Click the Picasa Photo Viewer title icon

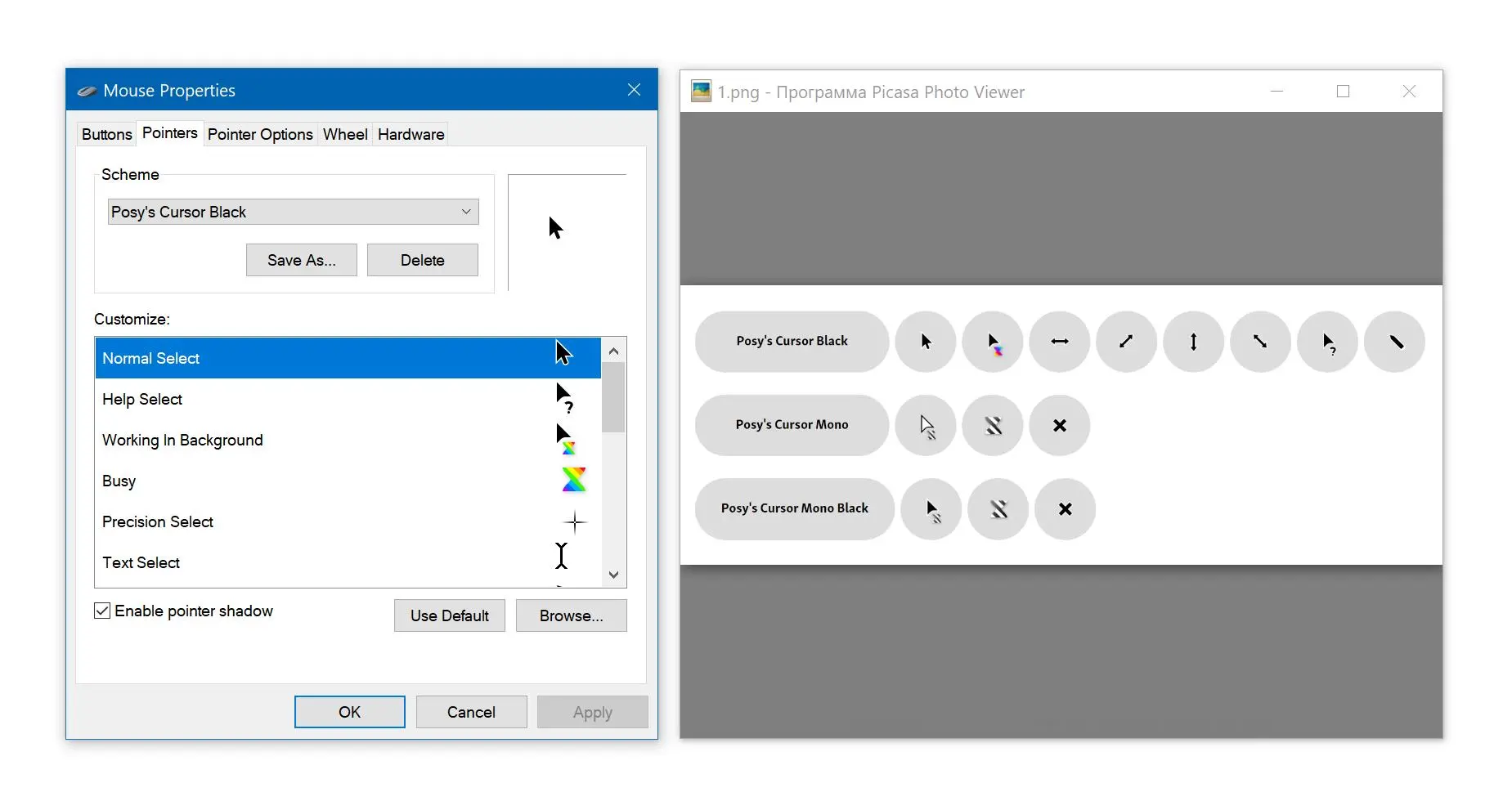coord(702,92)
